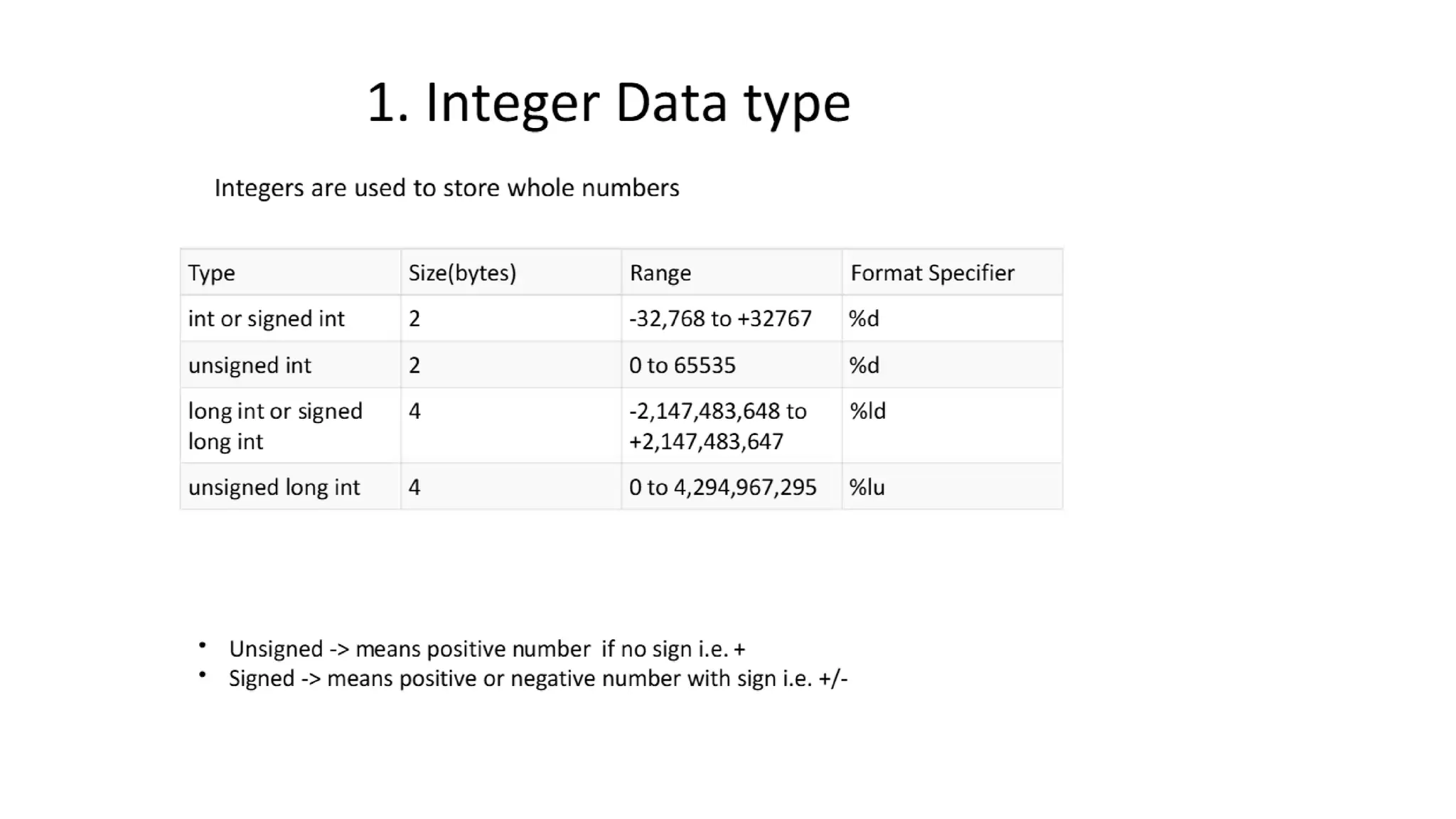Select the %d cell in unsigned int row
Screen dimensions: 1456x819
[953, 365]
